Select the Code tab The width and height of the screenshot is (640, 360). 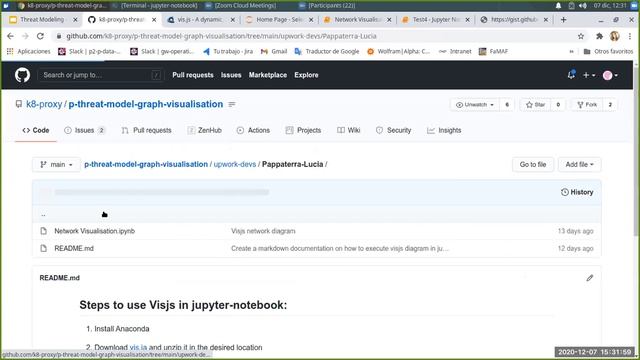coord(36,131)
